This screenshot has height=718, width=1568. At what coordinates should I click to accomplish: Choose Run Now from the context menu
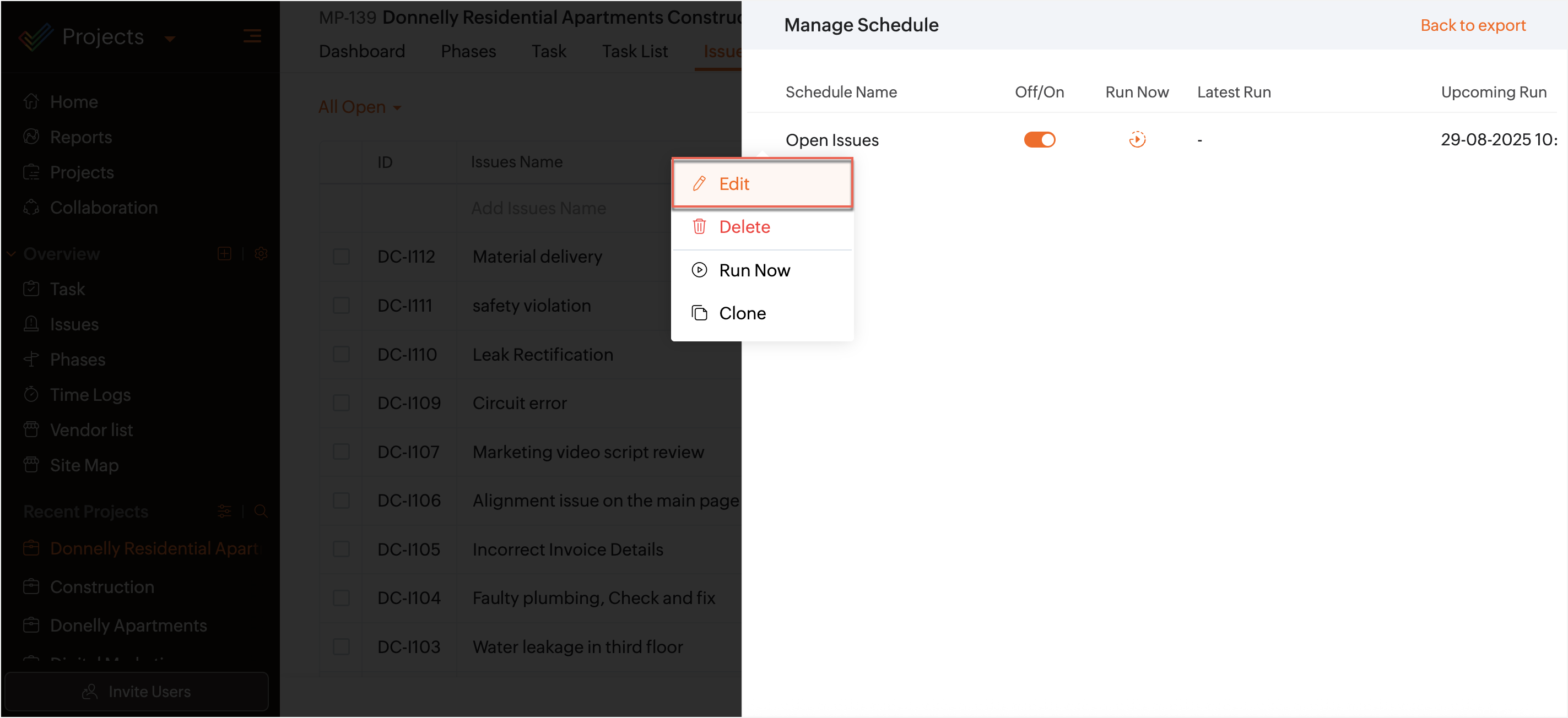pos(754,270)
